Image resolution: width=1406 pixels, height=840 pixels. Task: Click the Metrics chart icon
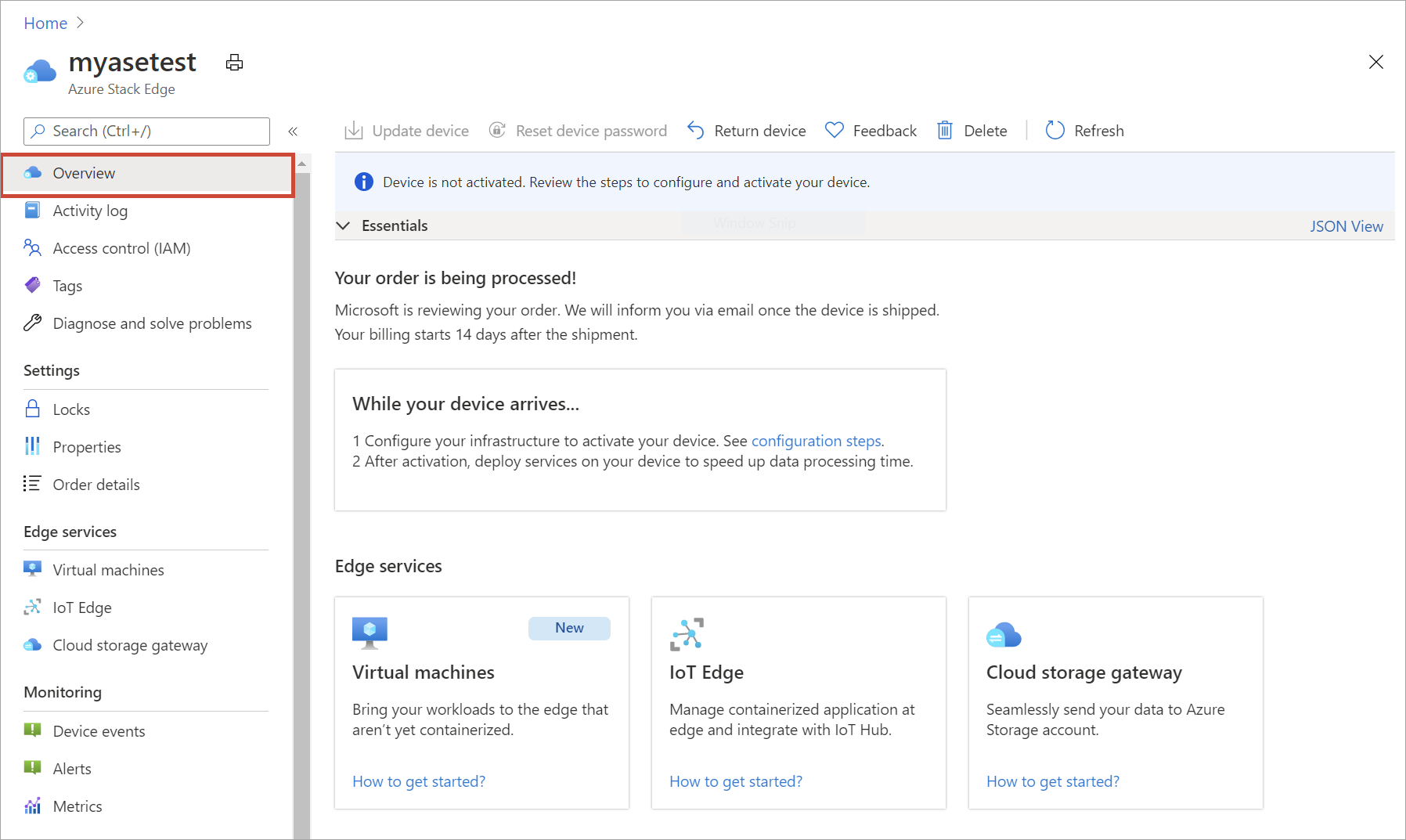tap(32, 806)
